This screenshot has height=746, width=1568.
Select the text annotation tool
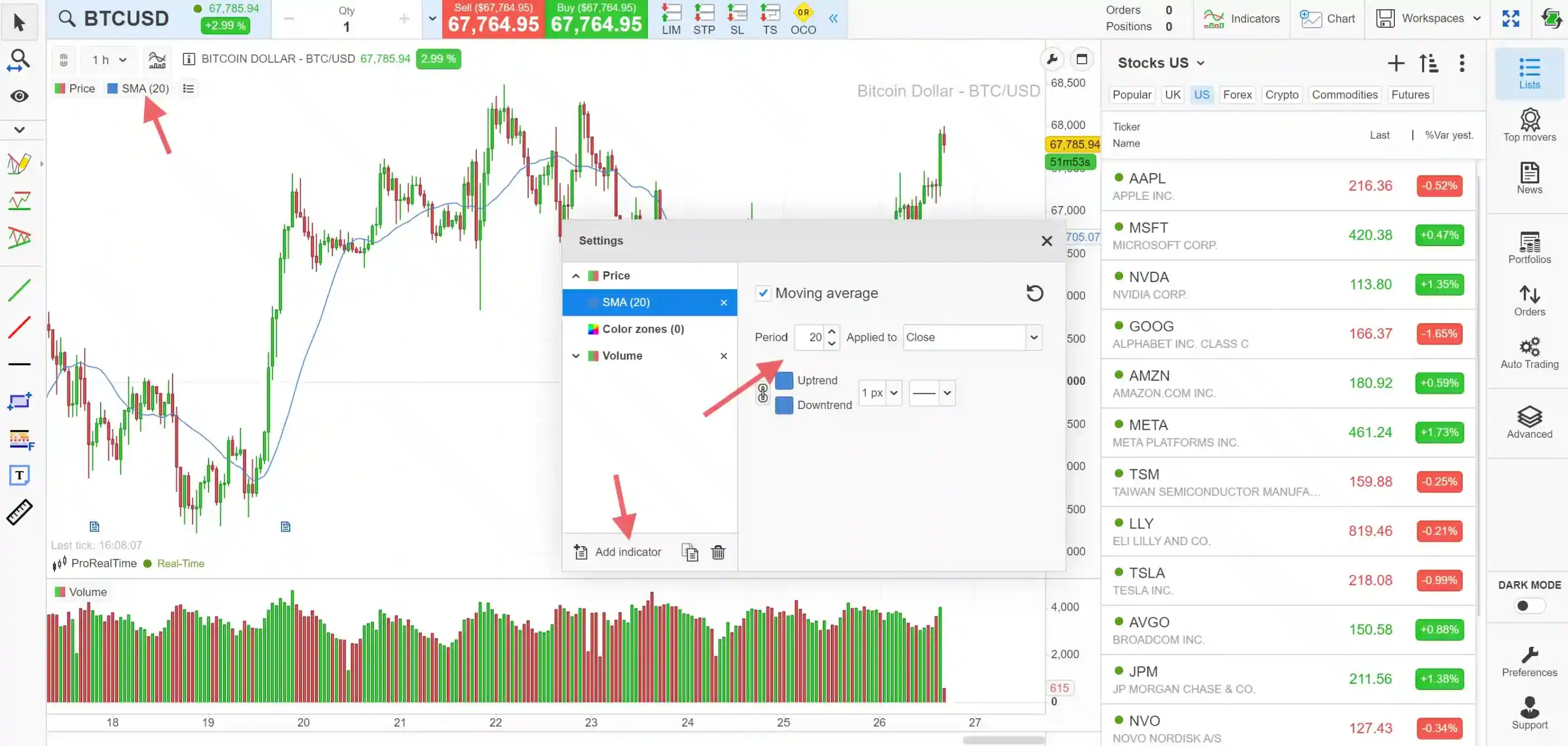(x=20, y=475)
